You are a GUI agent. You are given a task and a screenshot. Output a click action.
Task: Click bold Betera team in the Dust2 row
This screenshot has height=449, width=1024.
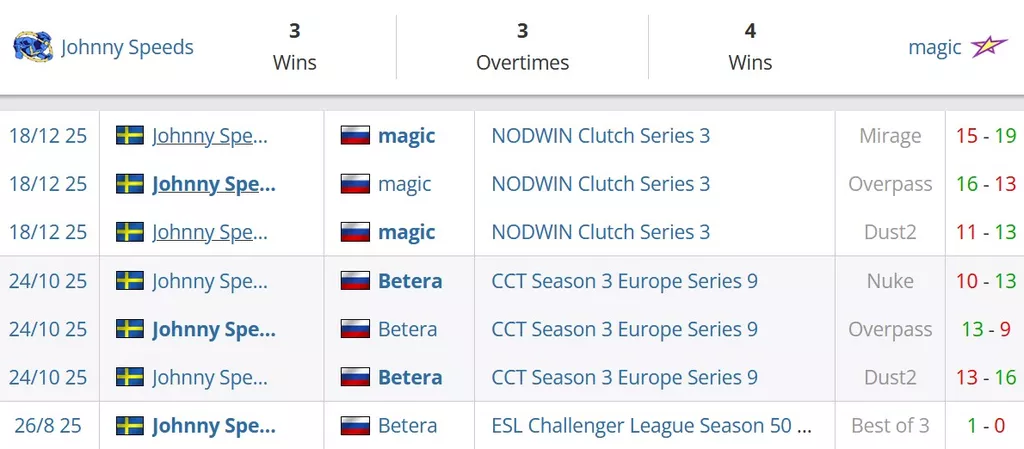click(410, 378)
